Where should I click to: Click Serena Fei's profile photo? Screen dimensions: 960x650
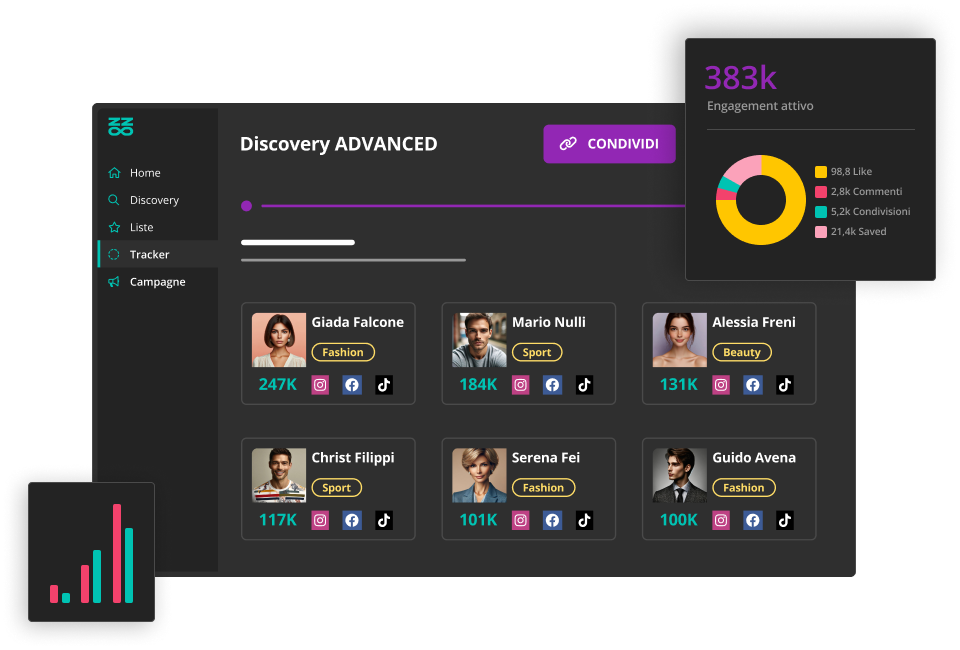pos(479,476)
